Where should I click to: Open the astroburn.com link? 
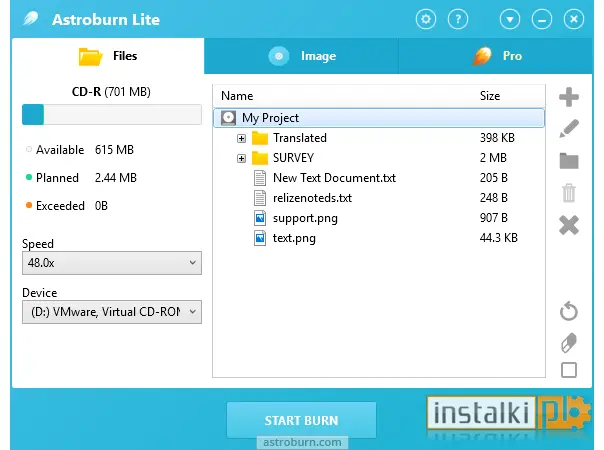pos(302,442)
